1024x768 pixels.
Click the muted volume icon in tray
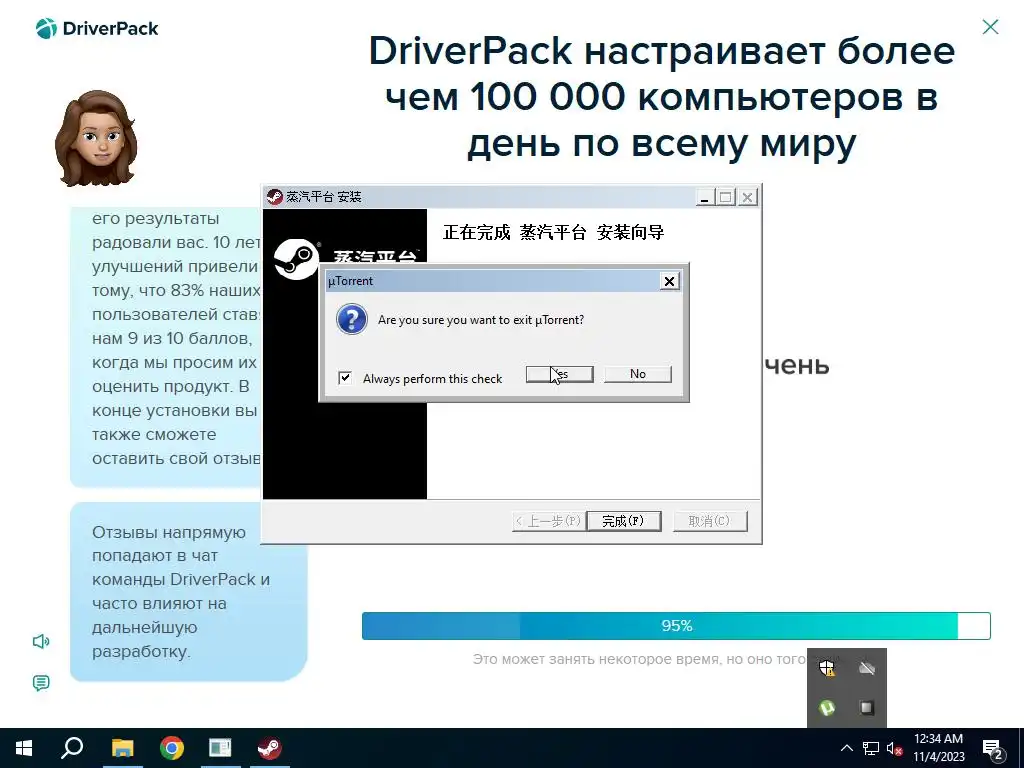894,748
